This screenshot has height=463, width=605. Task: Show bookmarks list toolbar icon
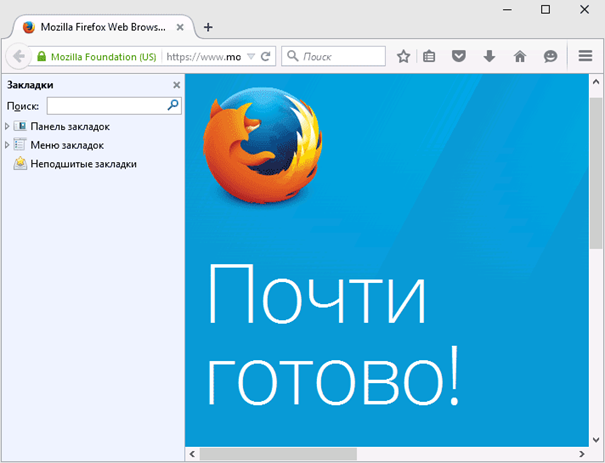[x=429, y=57]
